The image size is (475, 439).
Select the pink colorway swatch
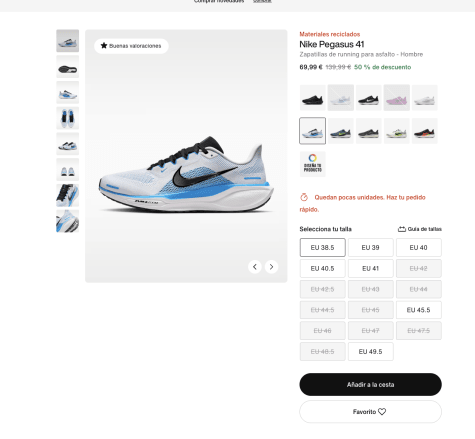[397, 98]
